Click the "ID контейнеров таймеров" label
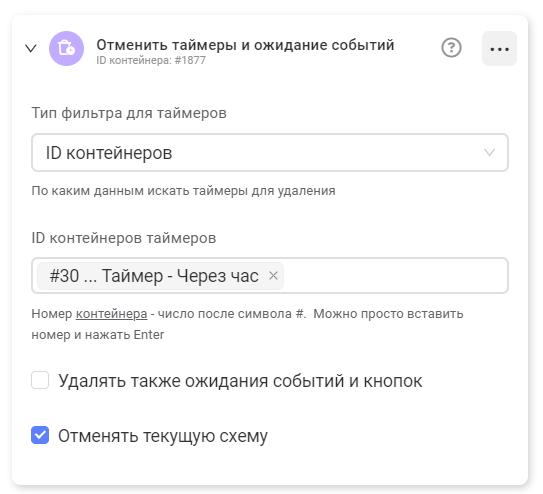Image resolution: width=543 pixels, height=494 pixels. tap(124, 238)
